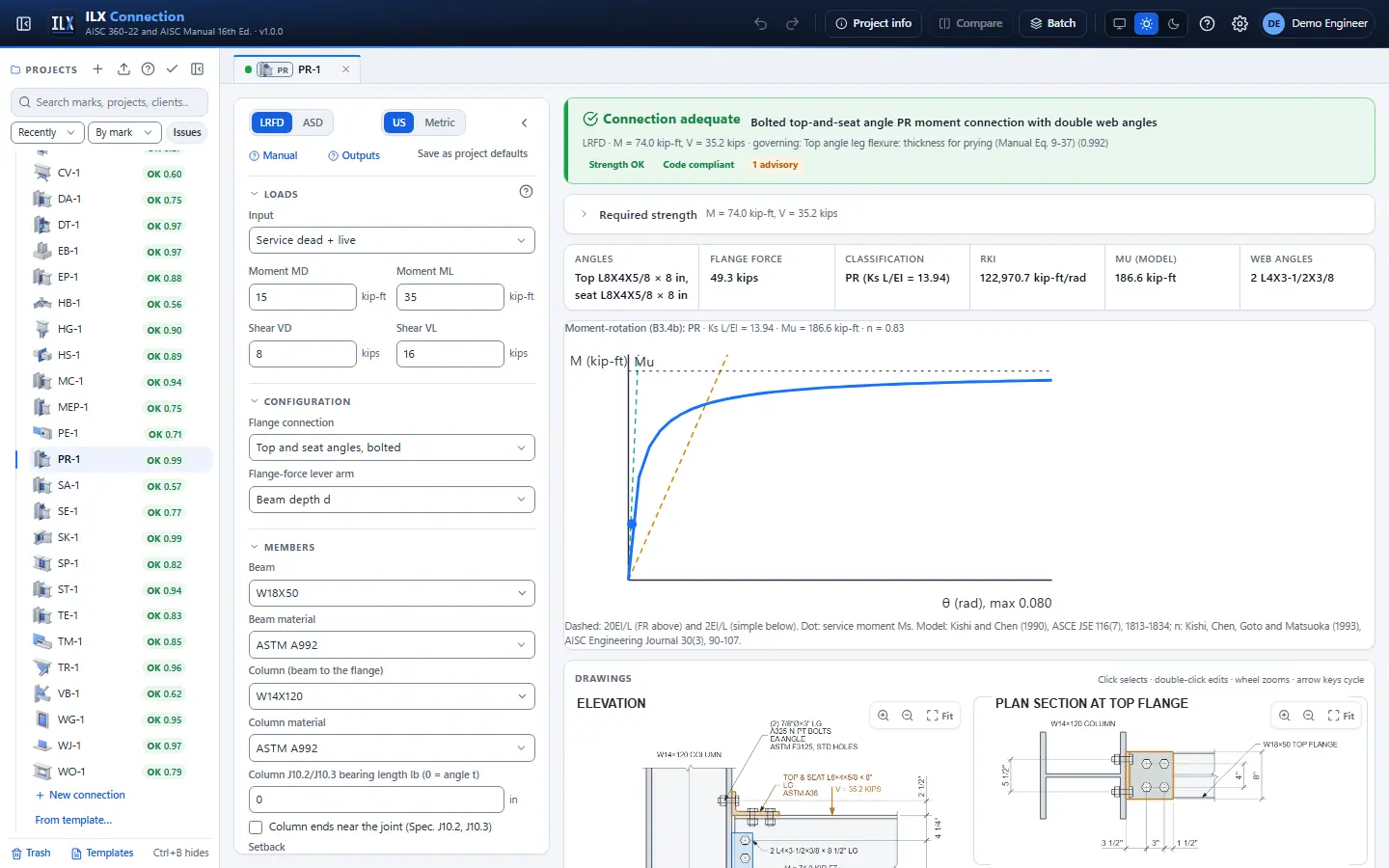Collapse the input panel with the left chevron
Viewport: 1389px width, 868px height.
click(x=525, y=122)
